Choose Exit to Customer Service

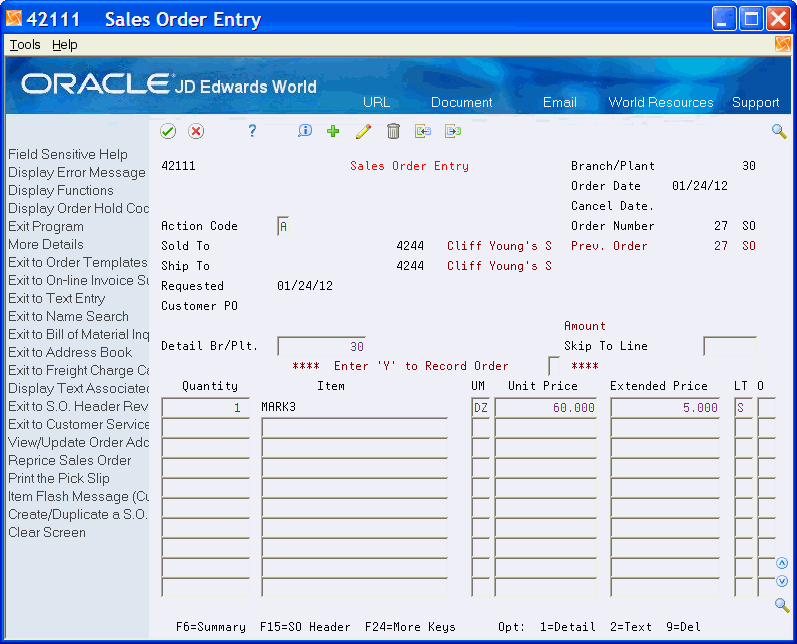(x=78, y=424)
